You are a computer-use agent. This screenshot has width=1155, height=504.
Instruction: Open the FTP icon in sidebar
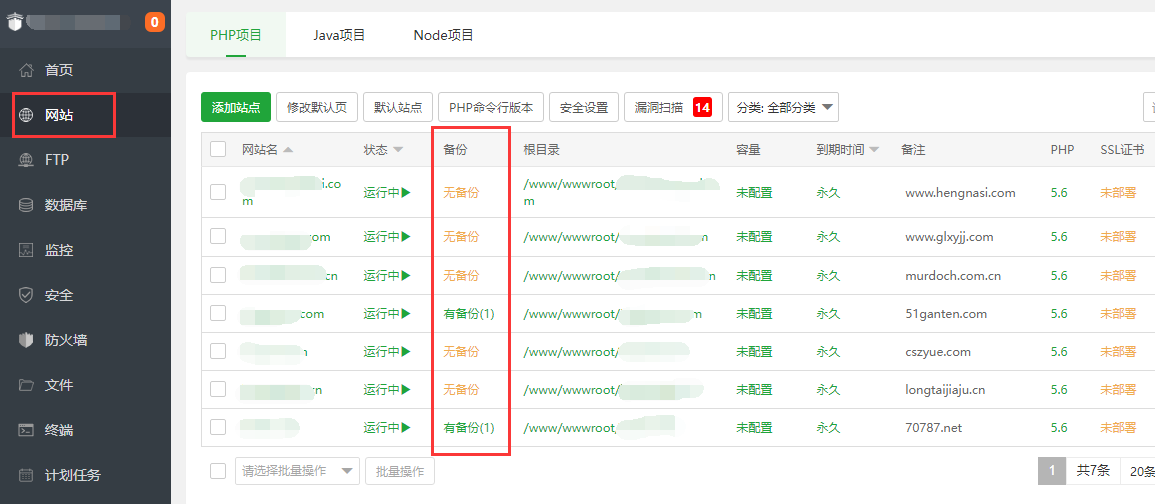(x=27, y=160)
